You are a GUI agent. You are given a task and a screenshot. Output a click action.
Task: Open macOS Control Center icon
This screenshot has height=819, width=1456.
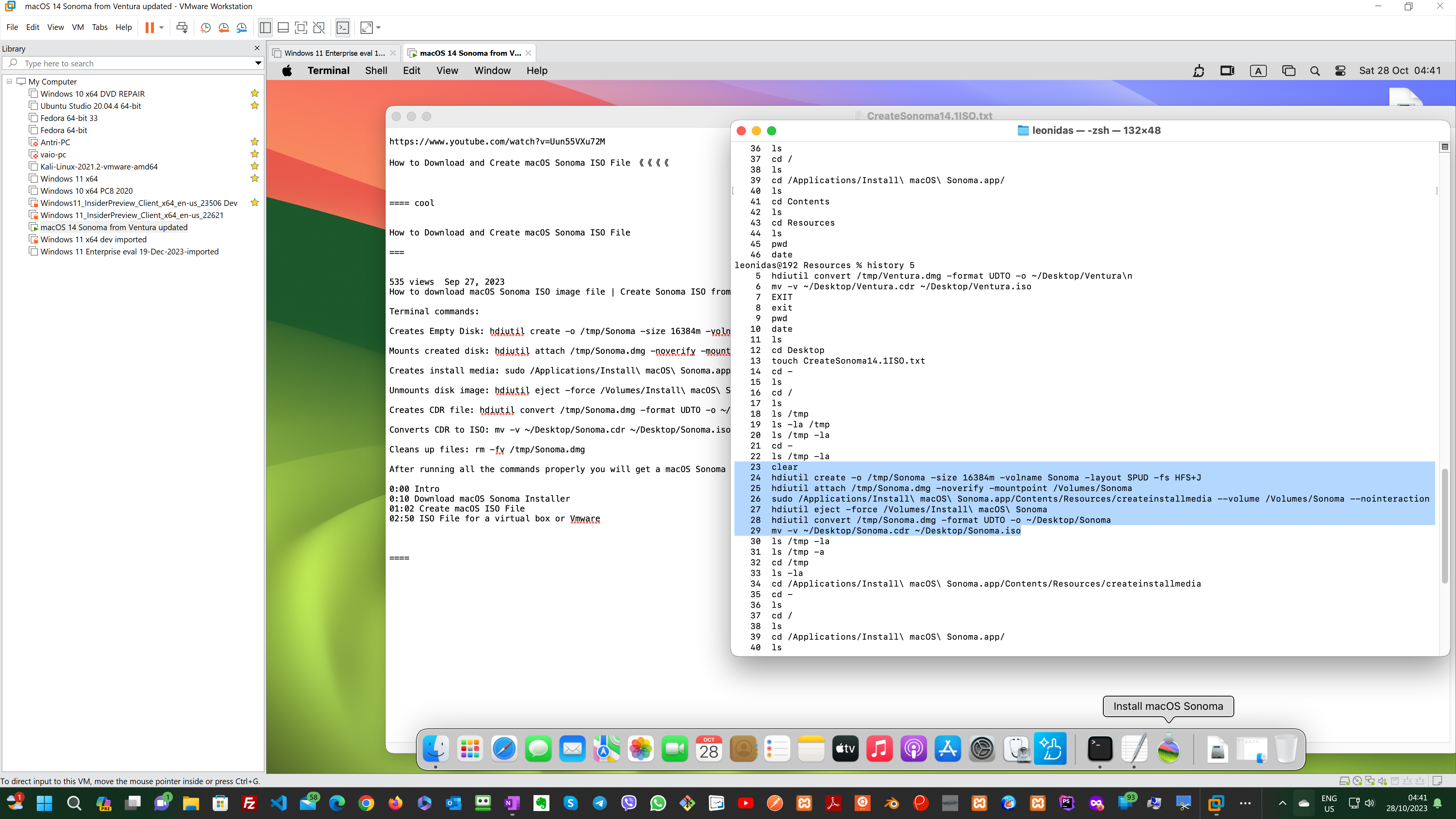(1340, 71)
